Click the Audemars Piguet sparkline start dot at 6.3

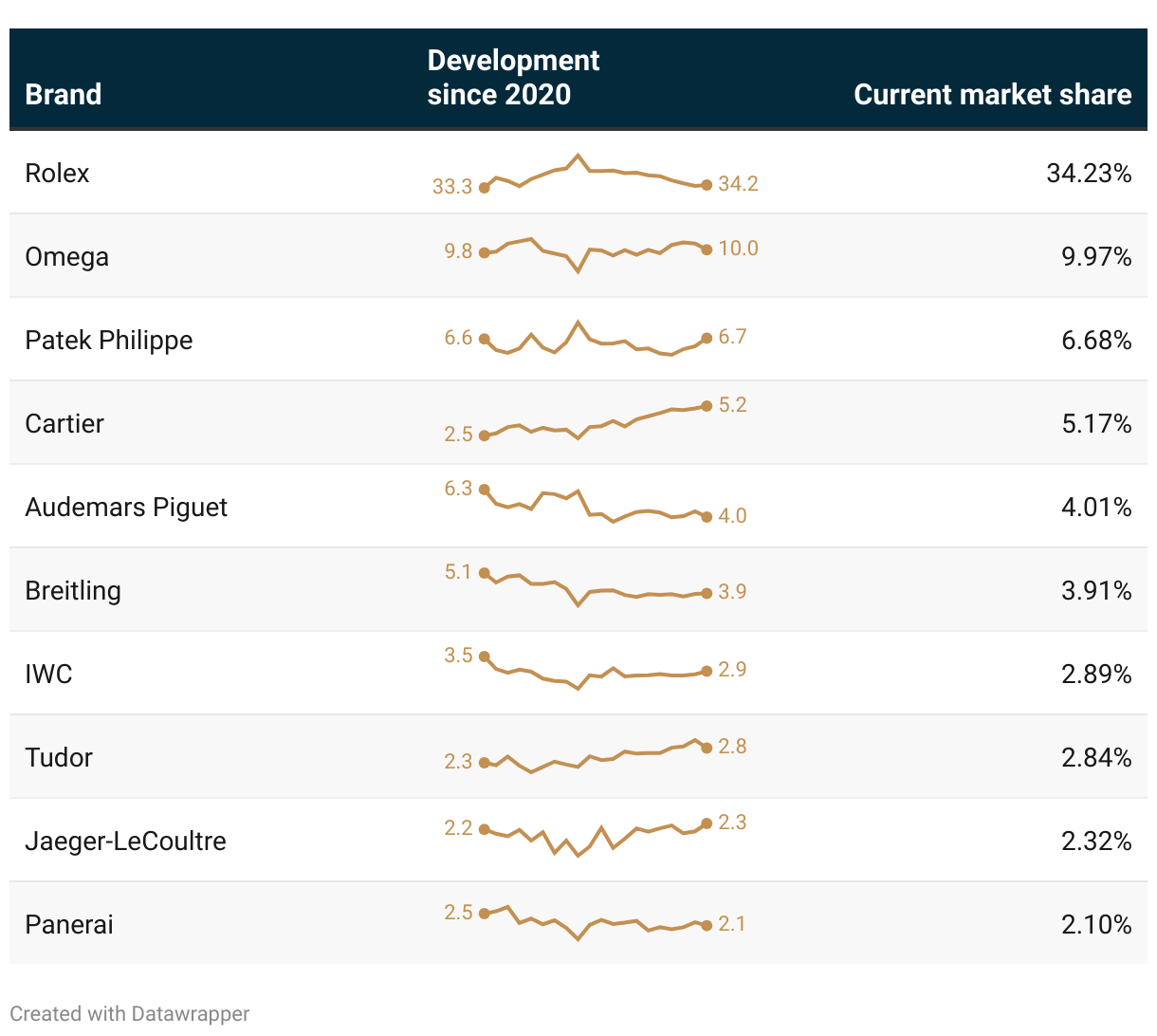[485, 490]
